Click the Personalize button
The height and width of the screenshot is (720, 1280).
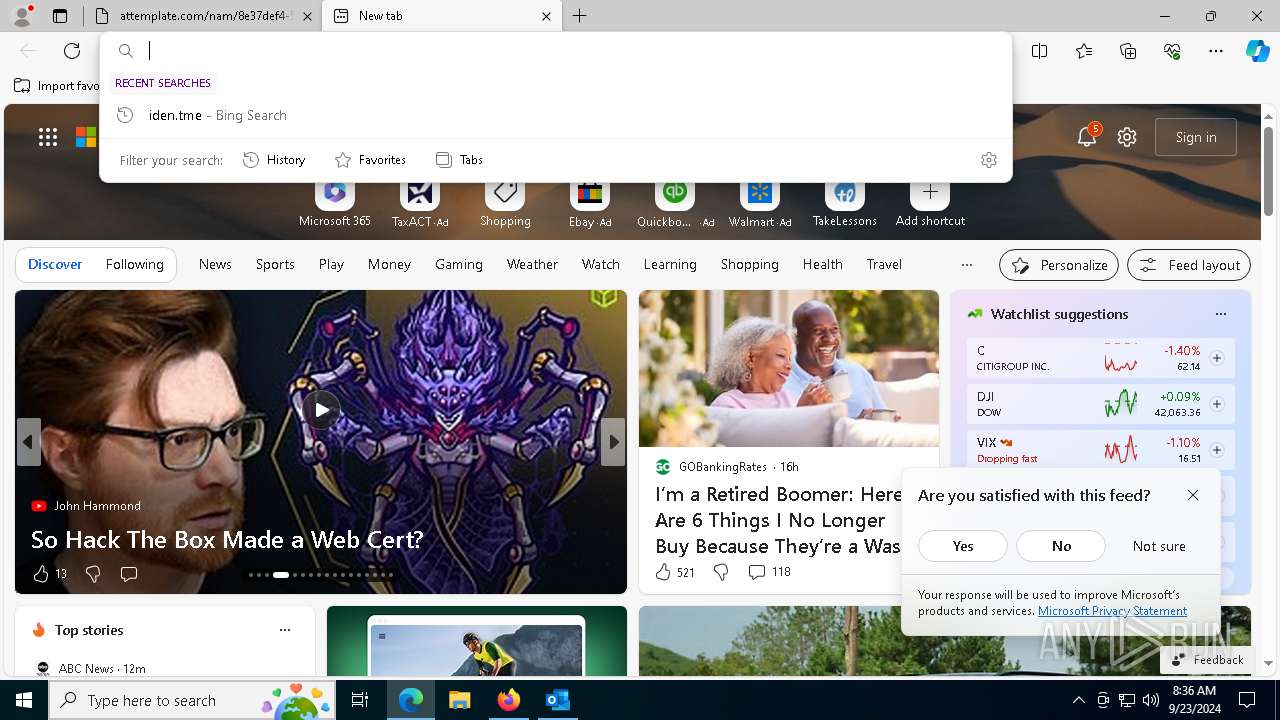point(1059,265)
